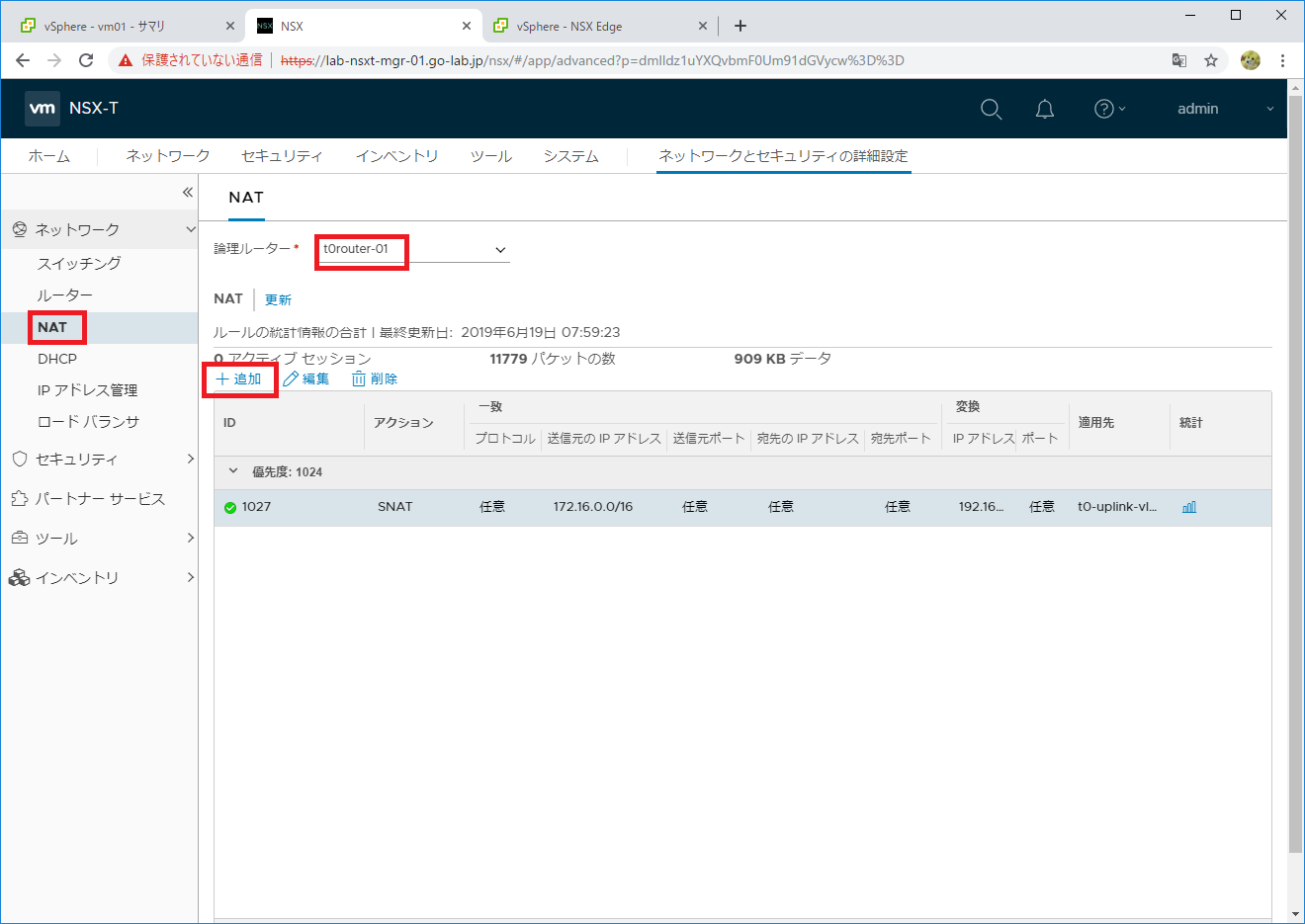Click the VMware vm logo
1305x924 pixels.
pos(43,109)
